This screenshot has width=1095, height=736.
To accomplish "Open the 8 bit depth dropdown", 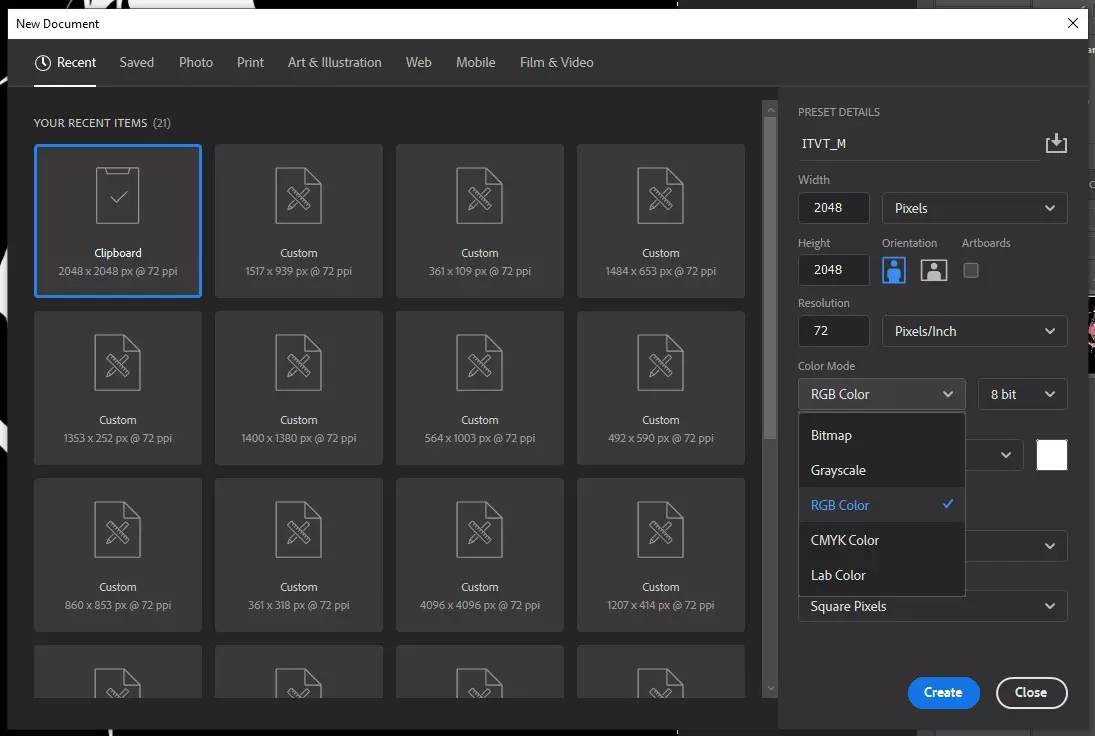I will 1022,394.
